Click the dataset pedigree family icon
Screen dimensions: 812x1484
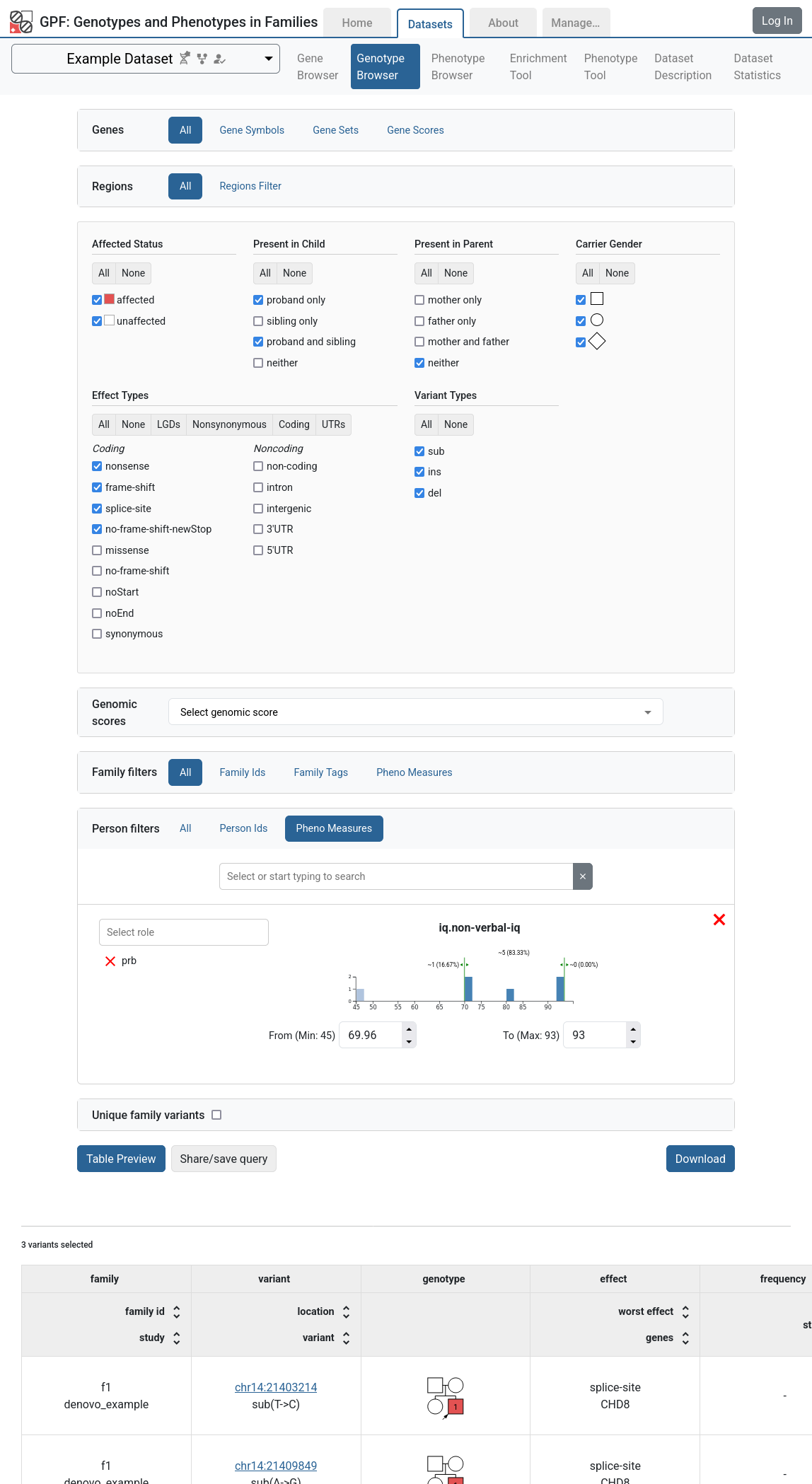pyautogui.click(x=202, y=59)
